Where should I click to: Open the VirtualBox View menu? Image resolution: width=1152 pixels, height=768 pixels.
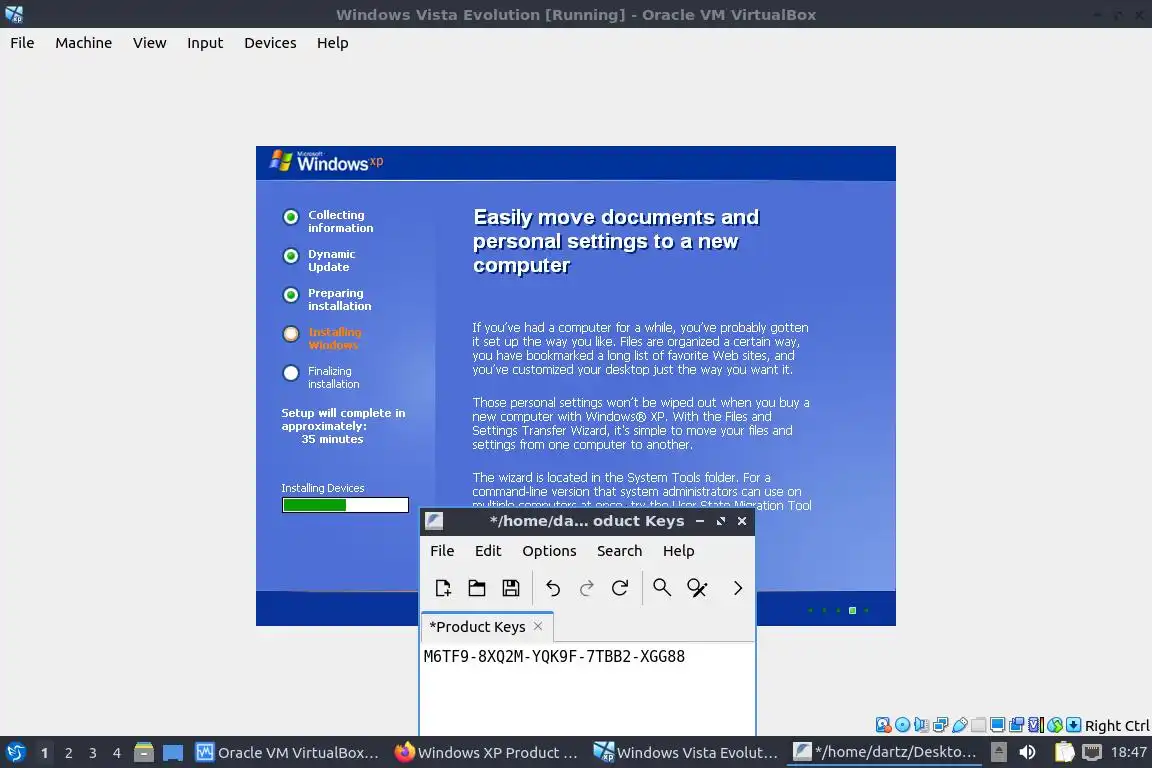[x=149, y=43]
